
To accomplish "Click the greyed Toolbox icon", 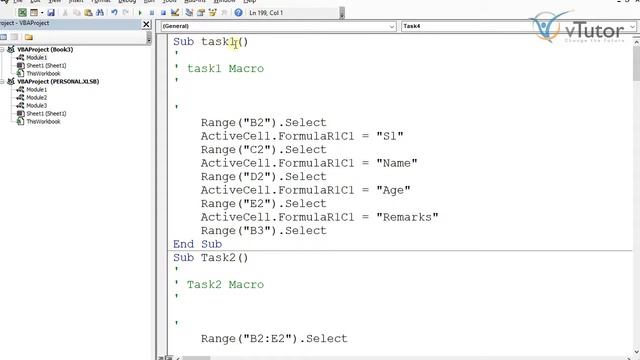I will [x=224, y=13].
